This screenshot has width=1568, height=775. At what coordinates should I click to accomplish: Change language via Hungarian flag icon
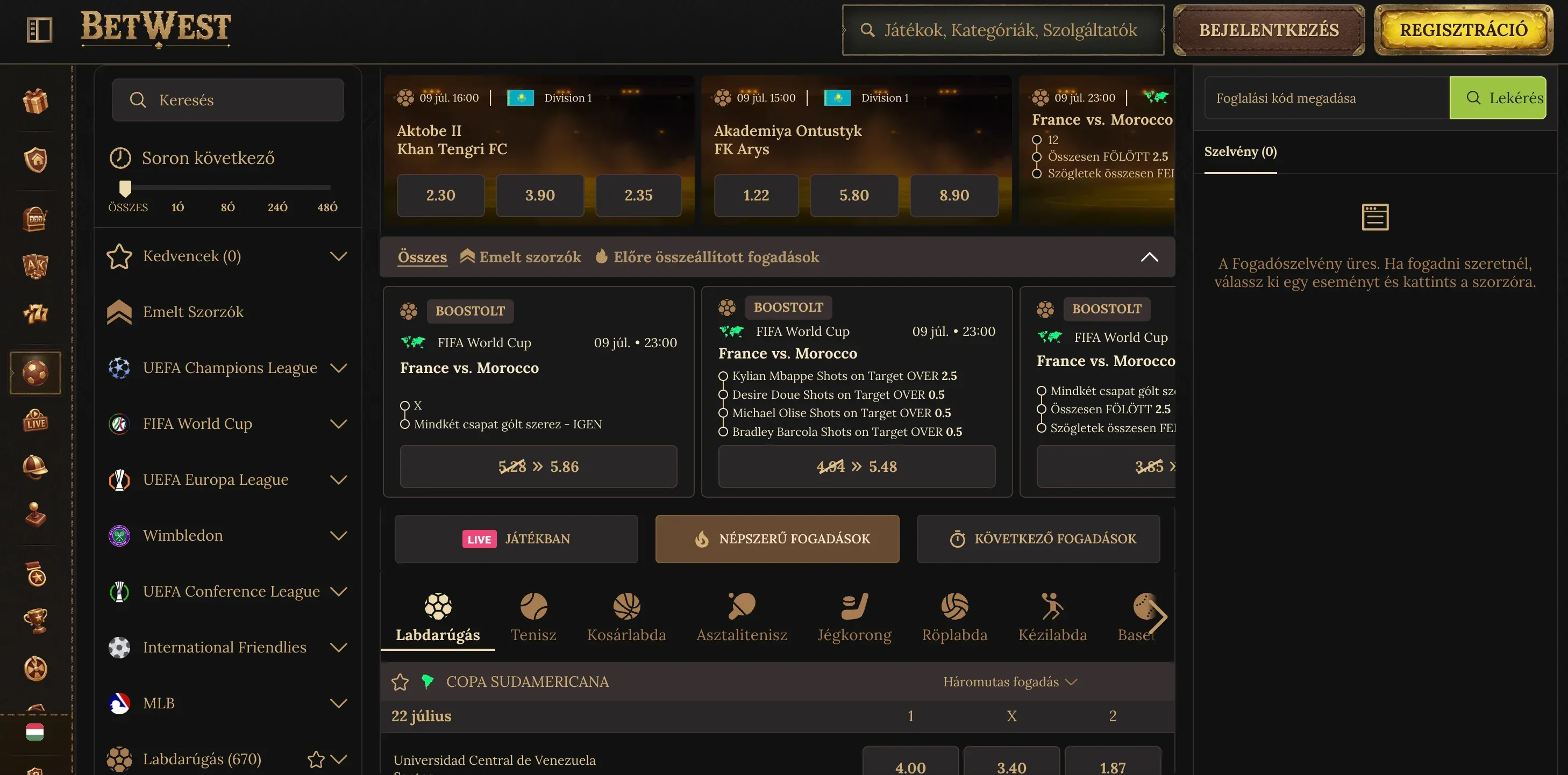click(35, 732)
